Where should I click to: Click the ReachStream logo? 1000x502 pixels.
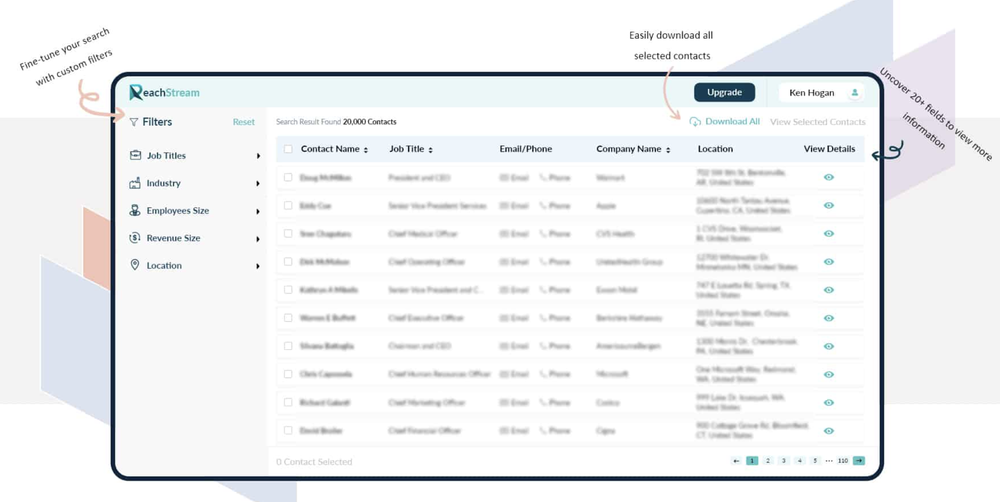(165, 92)
